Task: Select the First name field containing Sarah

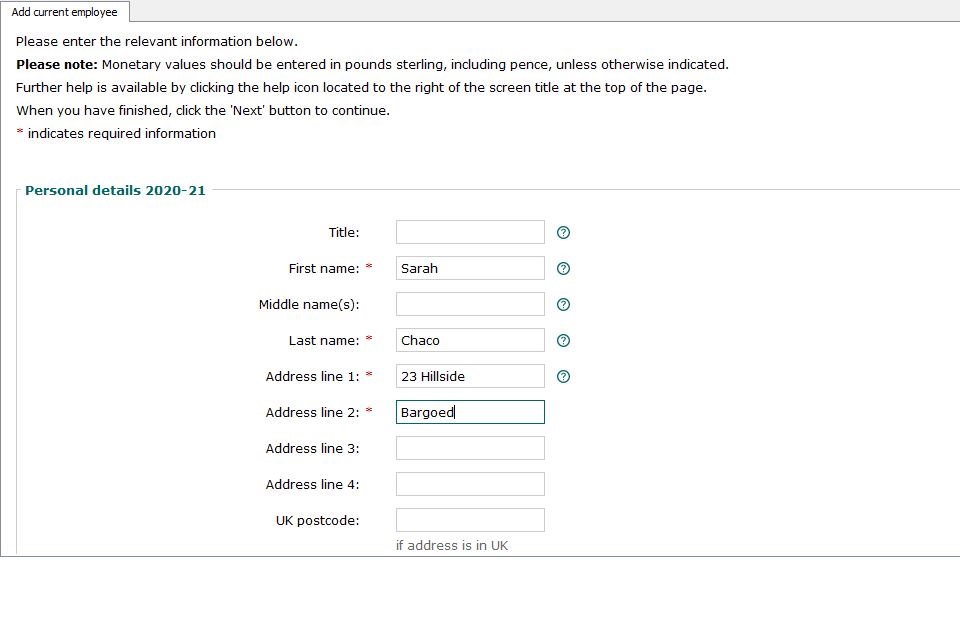Action: (470, 268)
